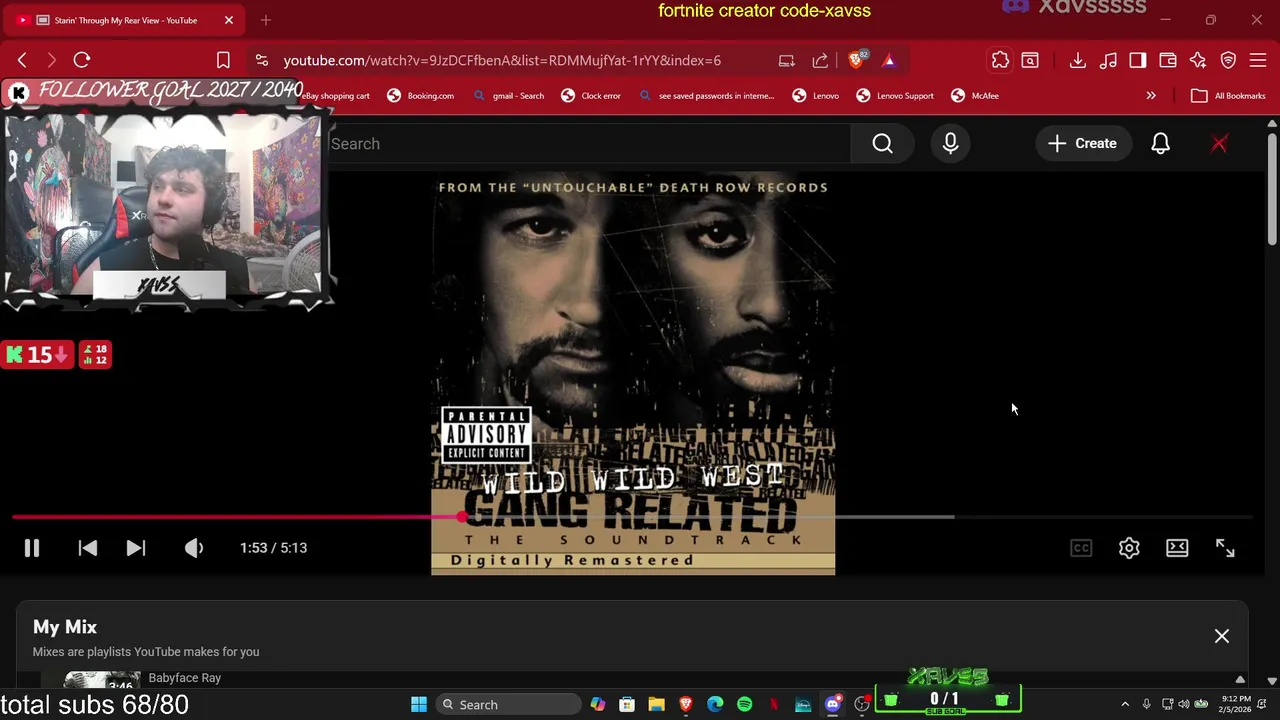This screenshot has width=1280, height=720.
Task: Select the Starin' Through My Rear View tab
Action: [125, 20]
